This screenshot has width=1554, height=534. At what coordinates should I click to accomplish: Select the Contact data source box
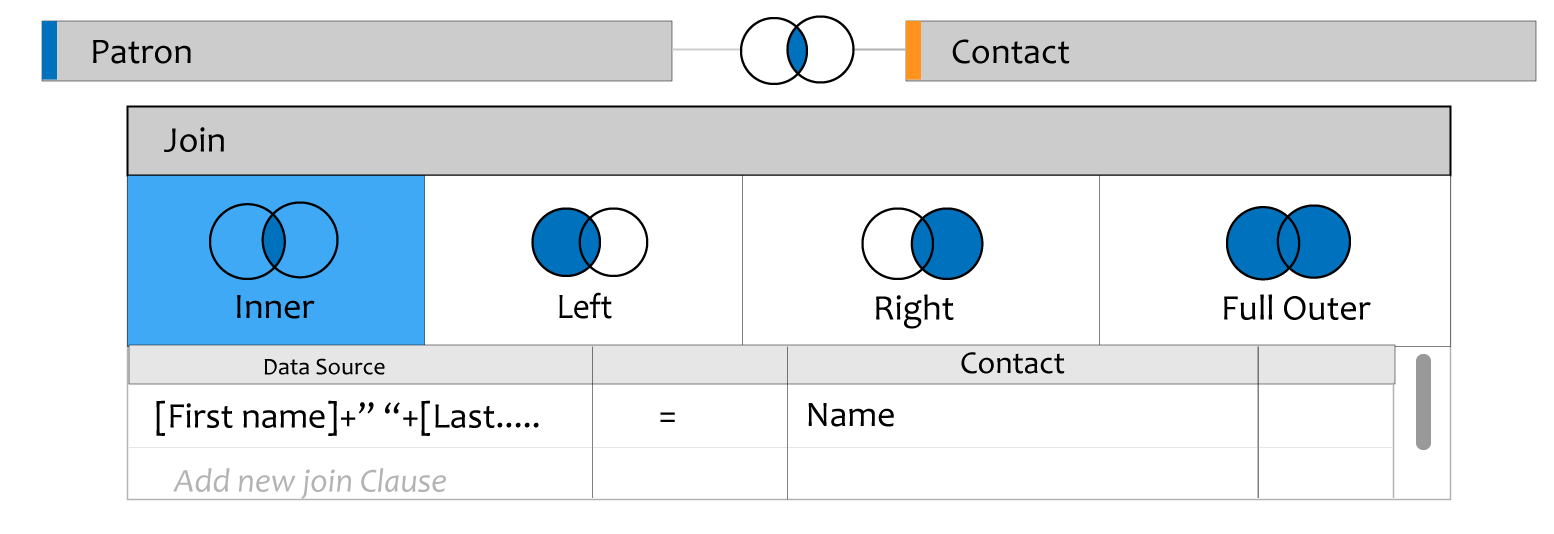click(1220, 50)
